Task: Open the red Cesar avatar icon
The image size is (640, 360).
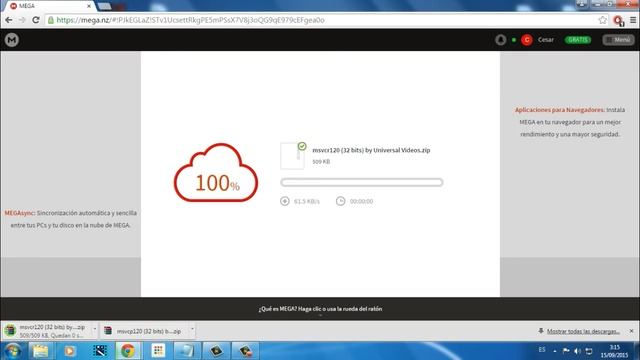Action: pyautogui.click(x=527, y=40)
